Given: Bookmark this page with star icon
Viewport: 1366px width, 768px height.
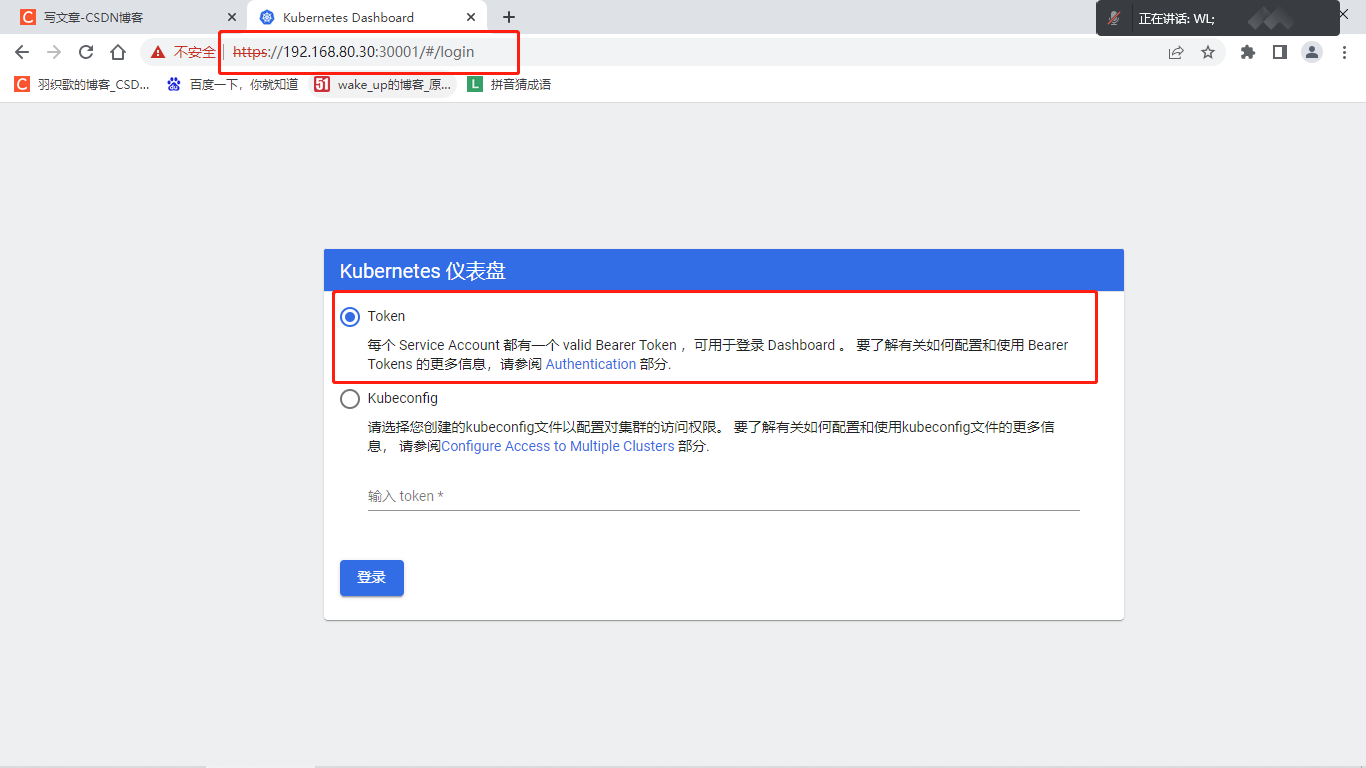Looking at the screenshot, I should (x=1208, y=52).
